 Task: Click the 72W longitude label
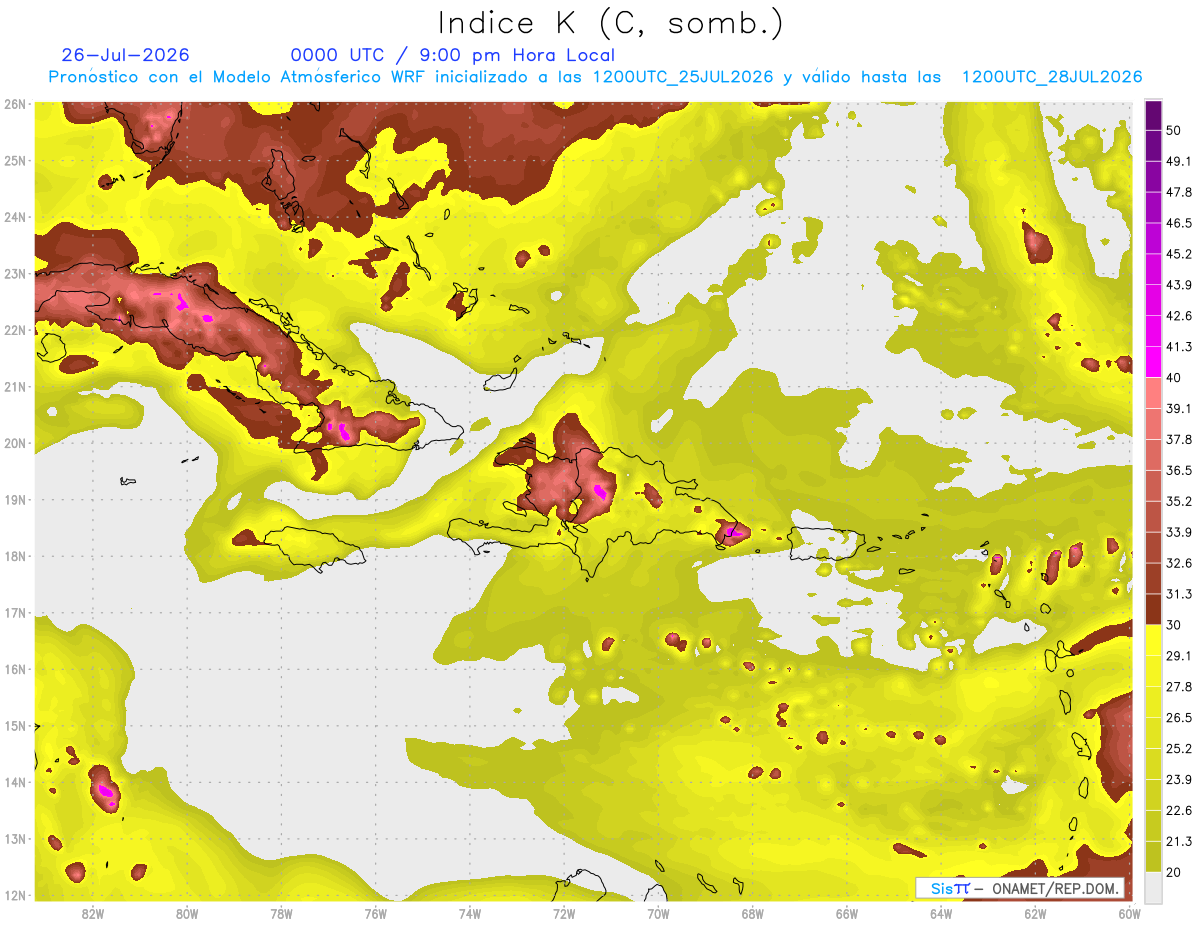(x=563, y=913)
